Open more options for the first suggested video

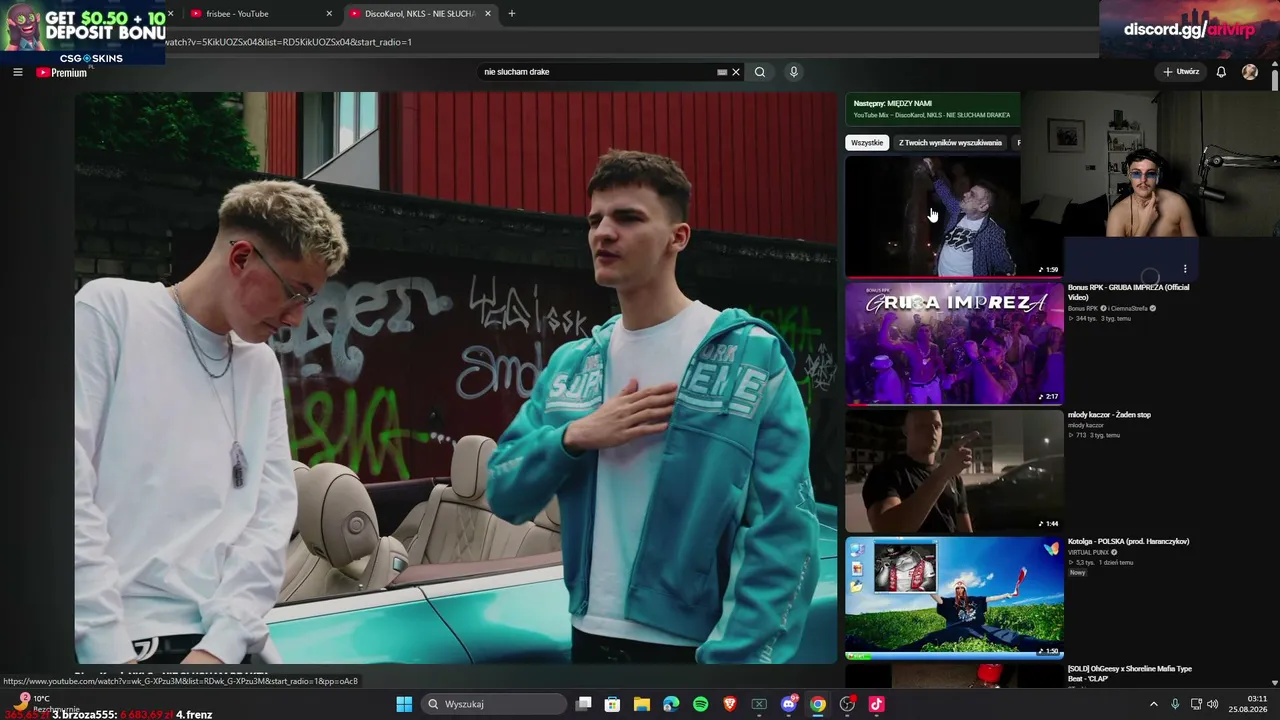[x=1185, y=269]
